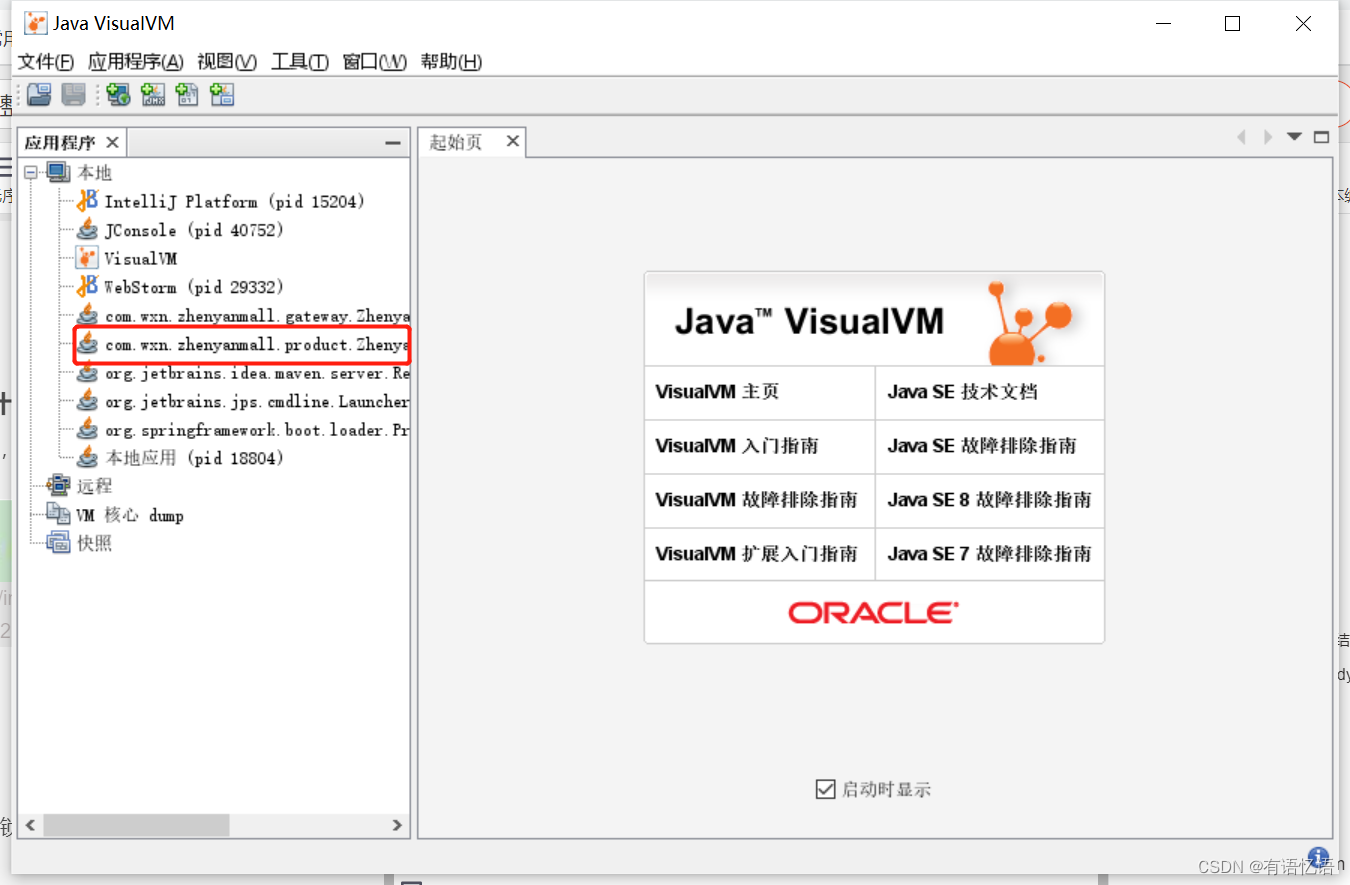Screen dimensions: 1350x885
Task: Minimize the 应用程序 panel with the dash button
Action: coord(393,143)
